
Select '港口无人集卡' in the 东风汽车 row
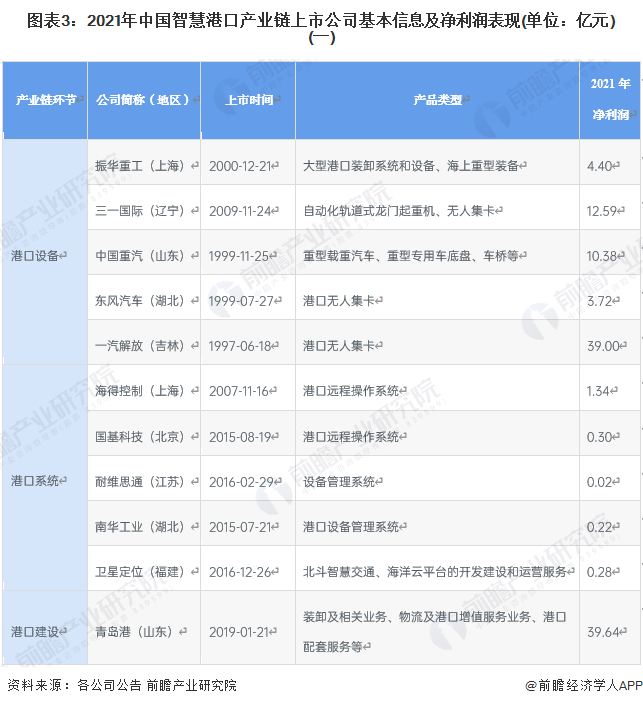pos(339,301)
